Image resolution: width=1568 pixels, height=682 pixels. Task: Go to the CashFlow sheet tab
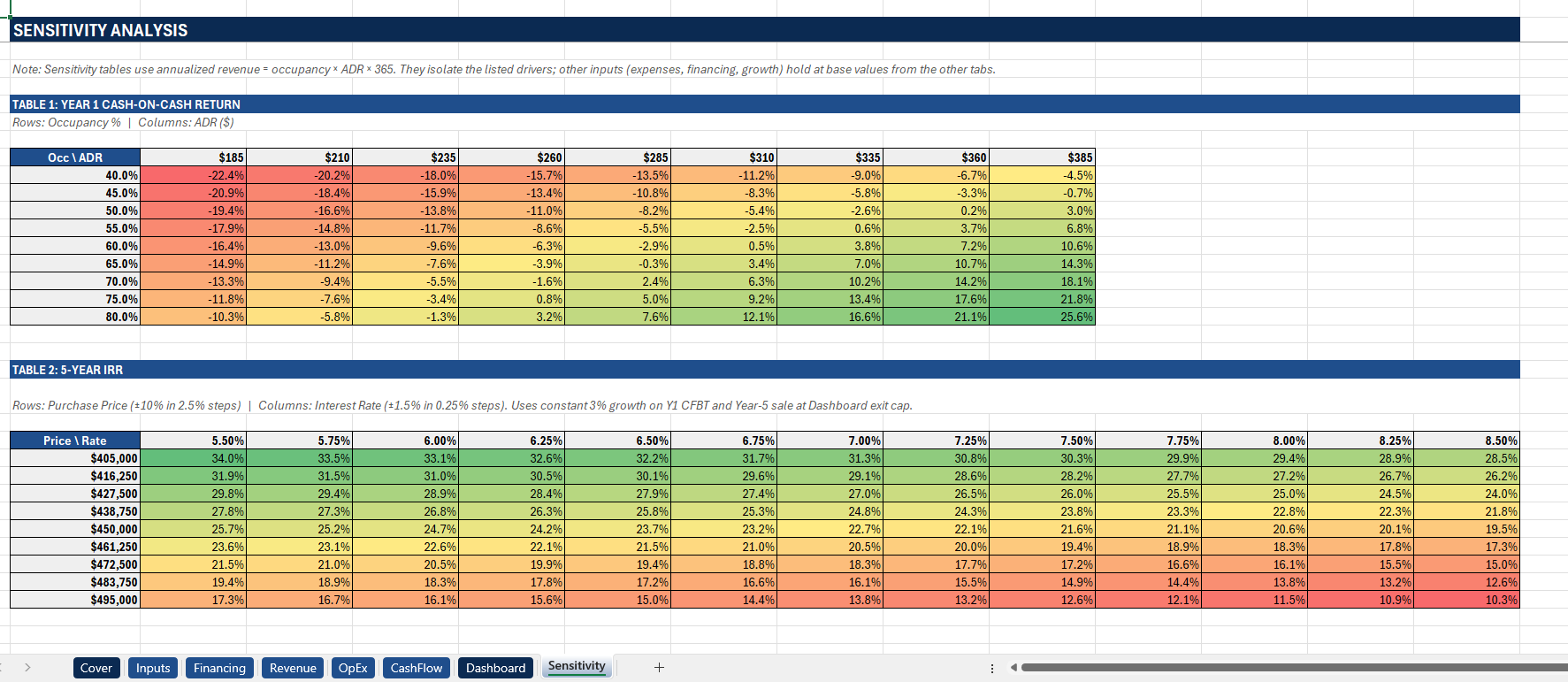coord(417,668)
